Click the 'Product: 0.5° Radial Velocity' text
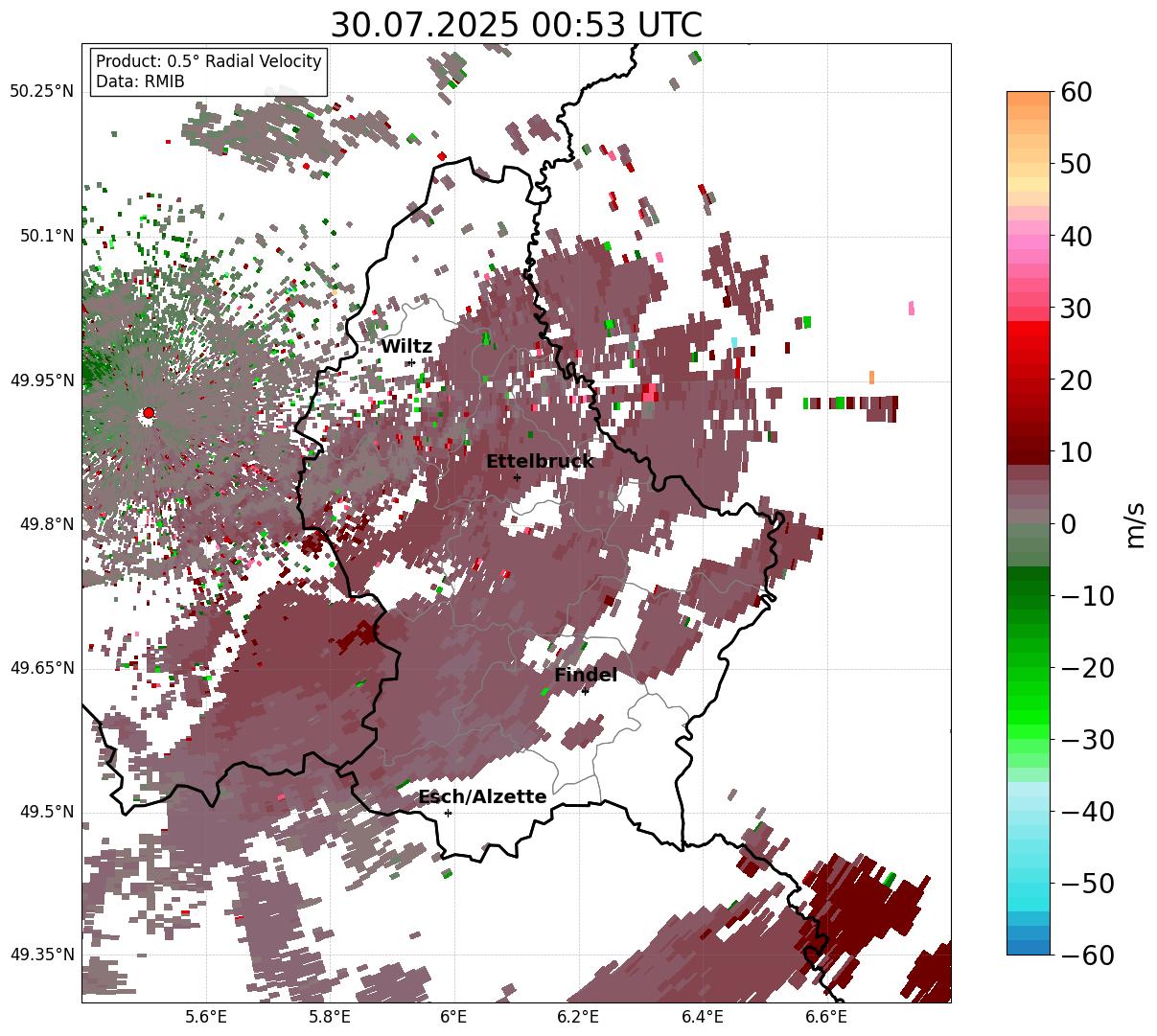Viewport: 1157px width, 1036px height. pos(209,61)
